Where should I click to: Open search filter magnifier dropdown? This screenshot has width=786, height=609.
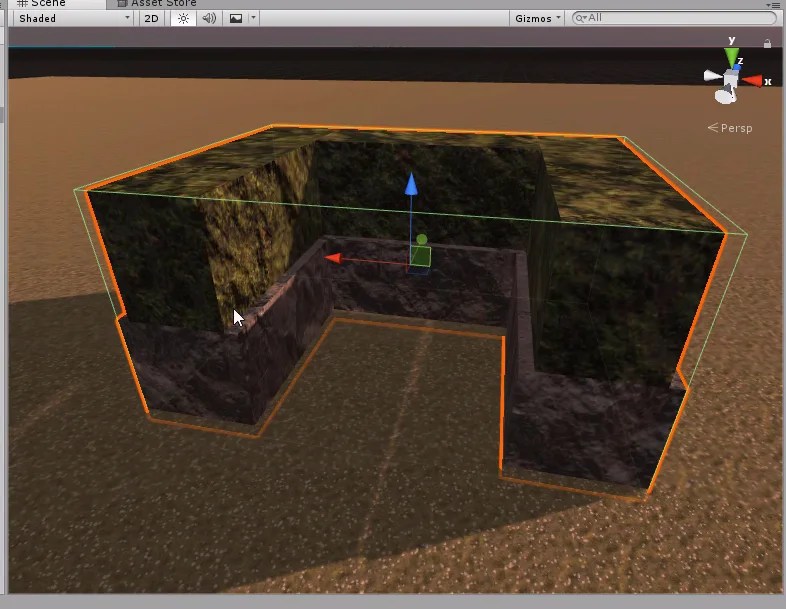[x=581, y=18]
